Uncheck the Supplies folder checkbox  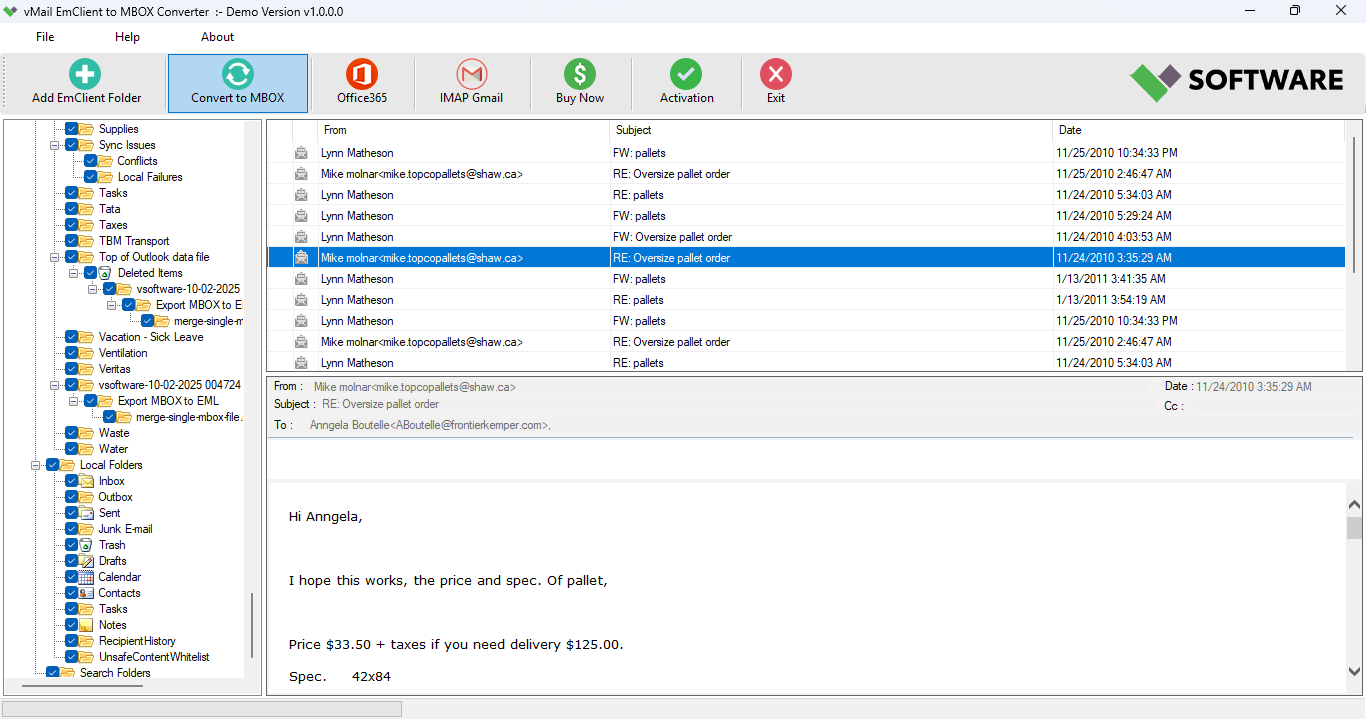pyautogui.click(x=72, y=129)
